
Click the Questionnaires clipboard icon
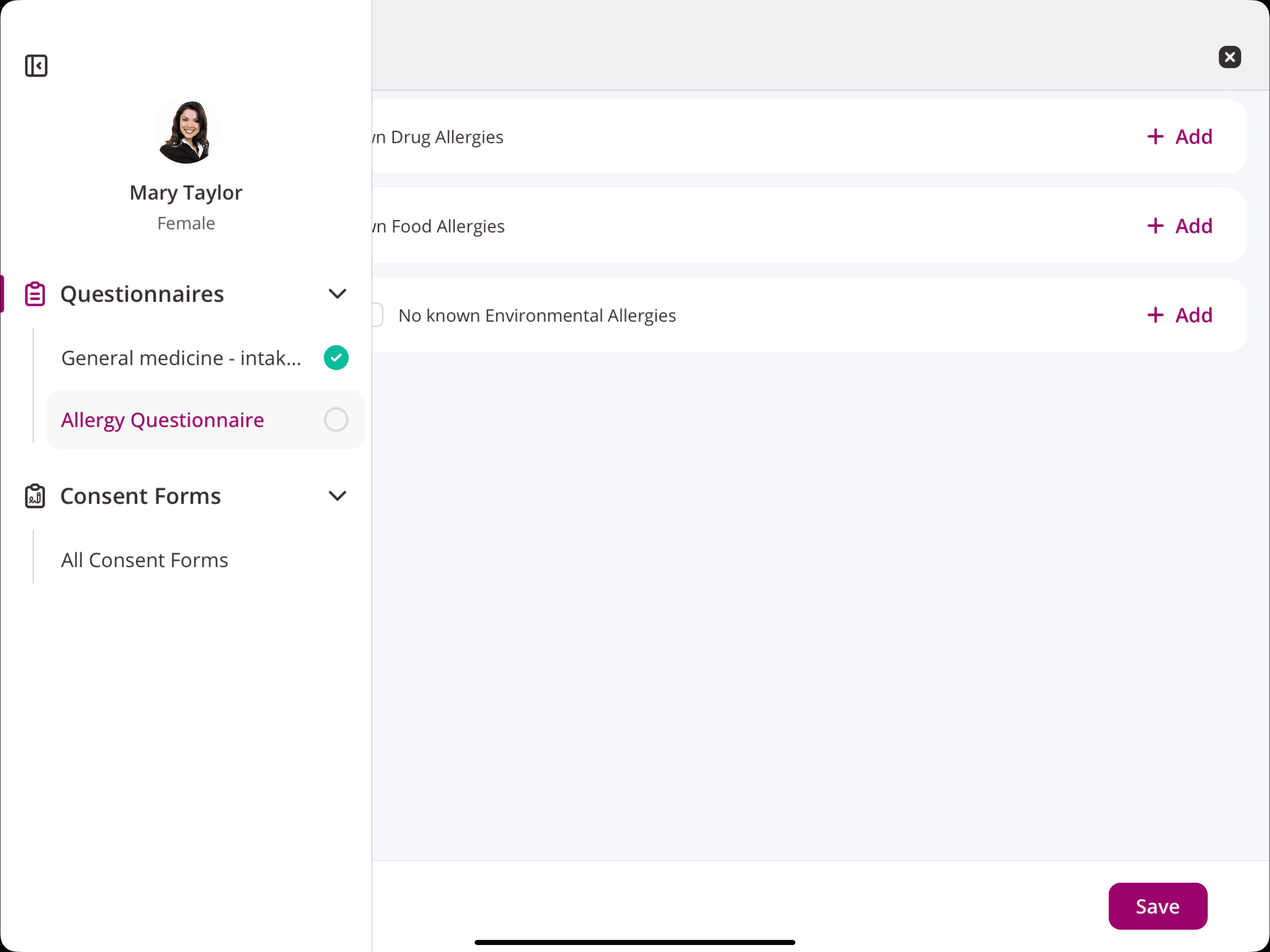click(35, 294)
